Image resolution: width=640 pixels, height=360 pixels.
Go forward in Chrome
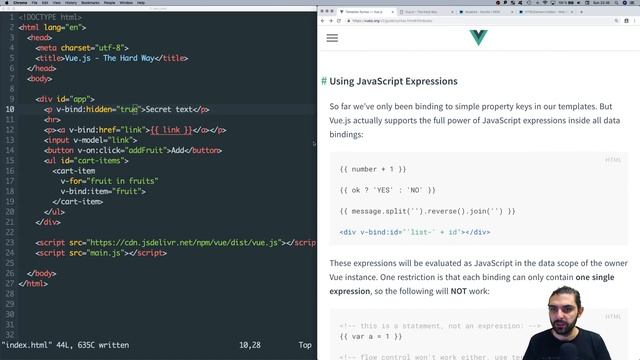(331, 21)
